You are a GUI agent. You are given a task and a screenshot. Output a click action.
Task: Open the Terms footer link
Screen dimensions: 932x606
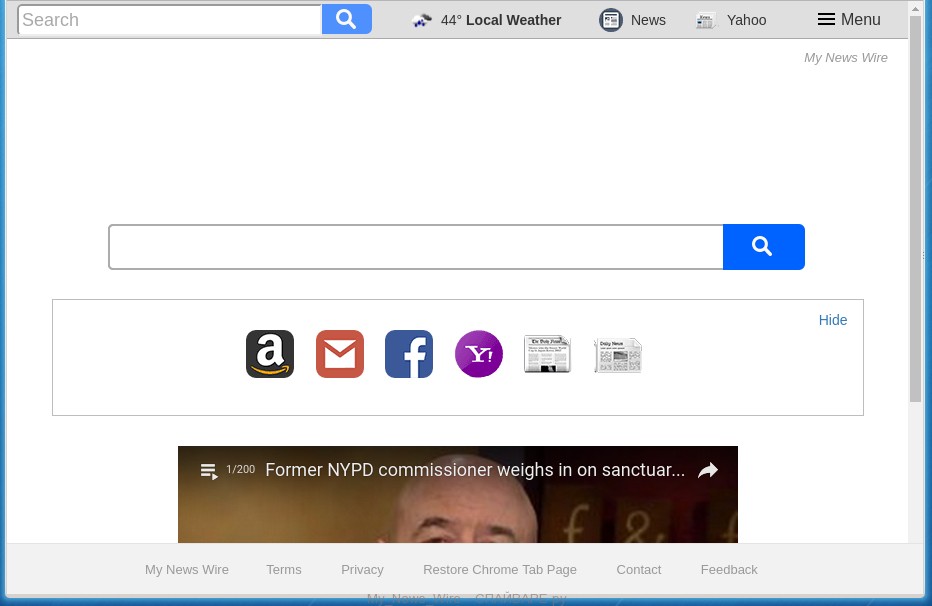click(284, 570)
